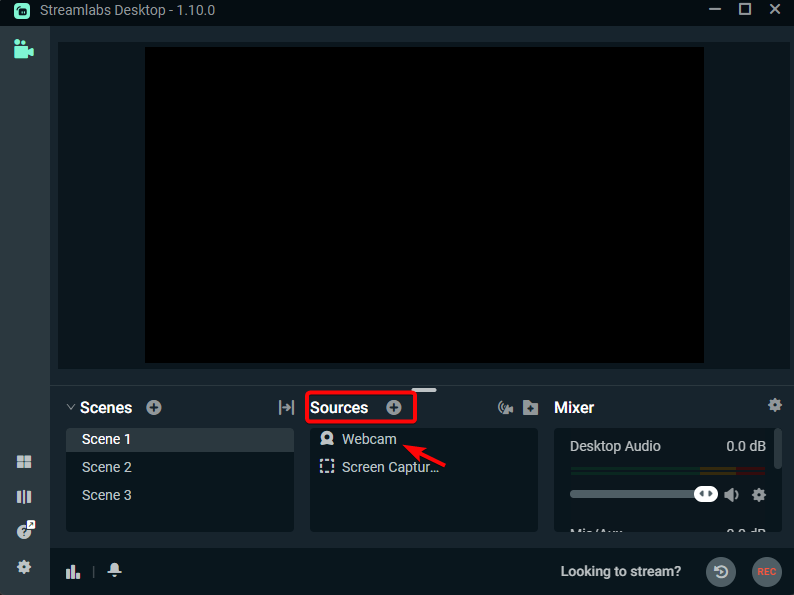Open Settings gear in the left sidebar

(24, 567)
